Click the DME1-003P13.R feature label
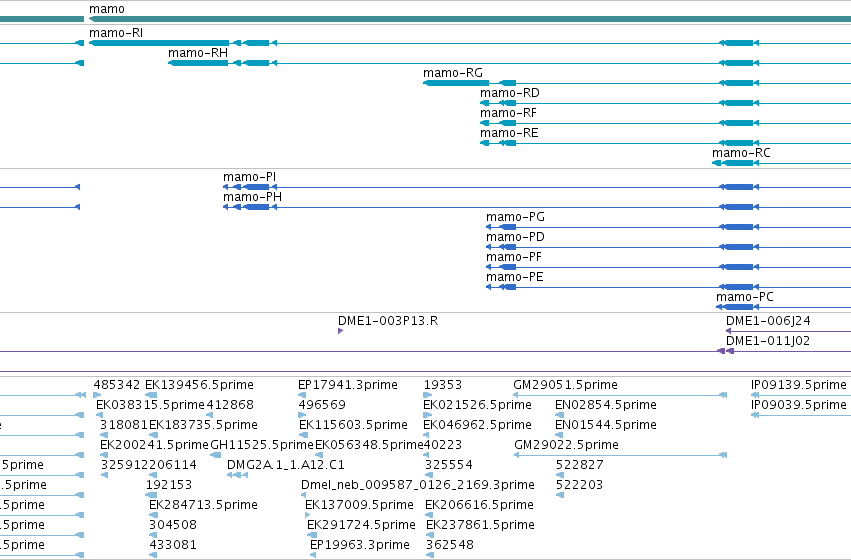Viewport: 851px width, 560px height. (x=388, y=321)
